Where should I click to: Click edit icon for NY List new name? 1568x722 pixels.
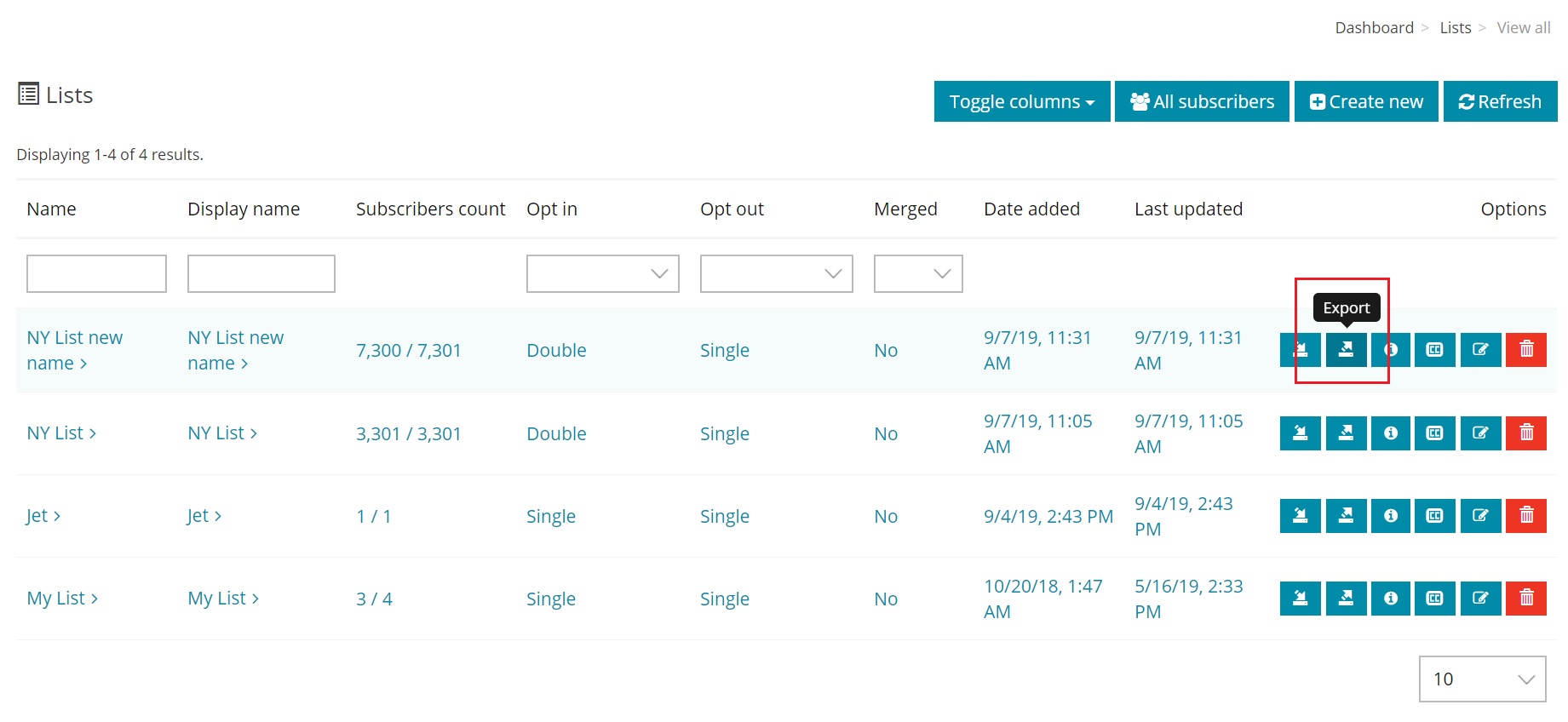[x=1480, y=350]
